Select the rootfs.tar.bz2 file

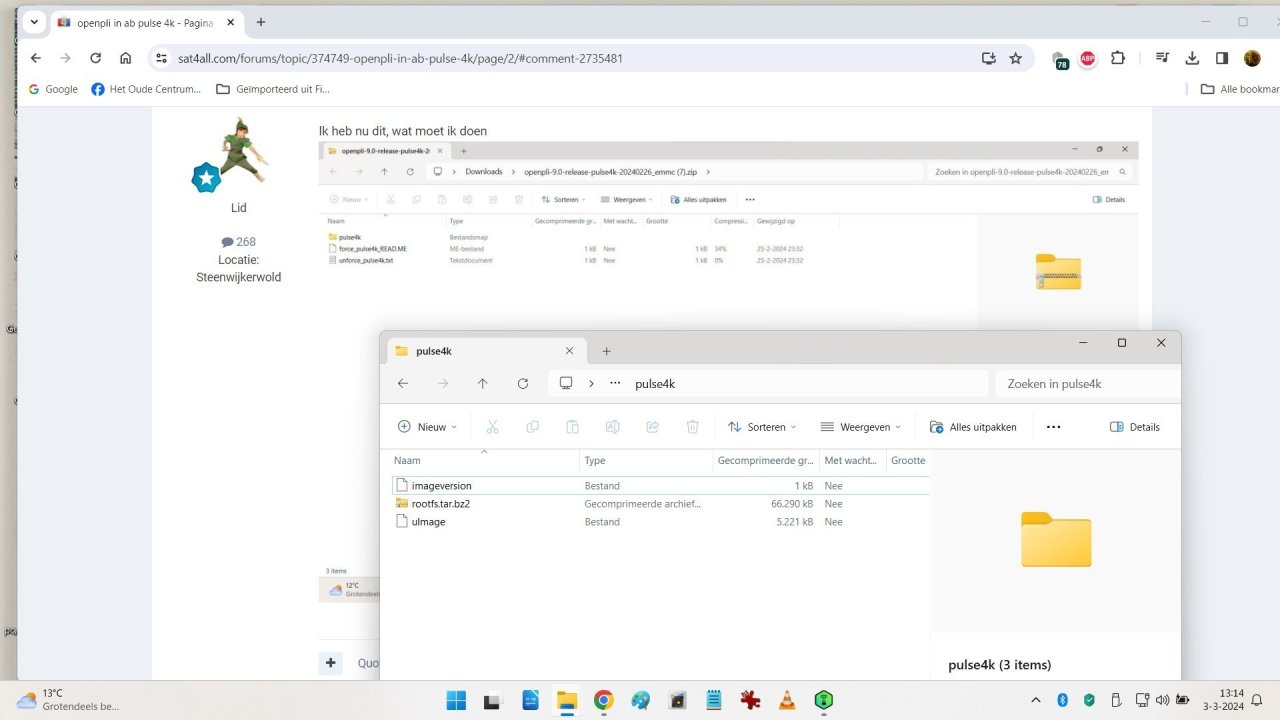point(440,504)
